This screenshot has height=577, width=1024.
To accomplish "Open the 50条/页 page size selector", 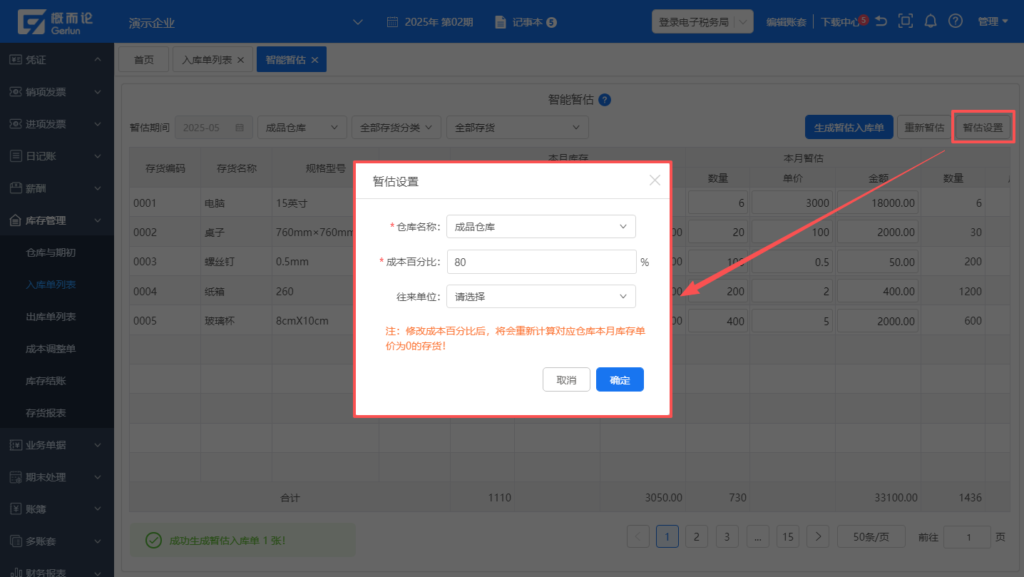I will pos(871,537).
